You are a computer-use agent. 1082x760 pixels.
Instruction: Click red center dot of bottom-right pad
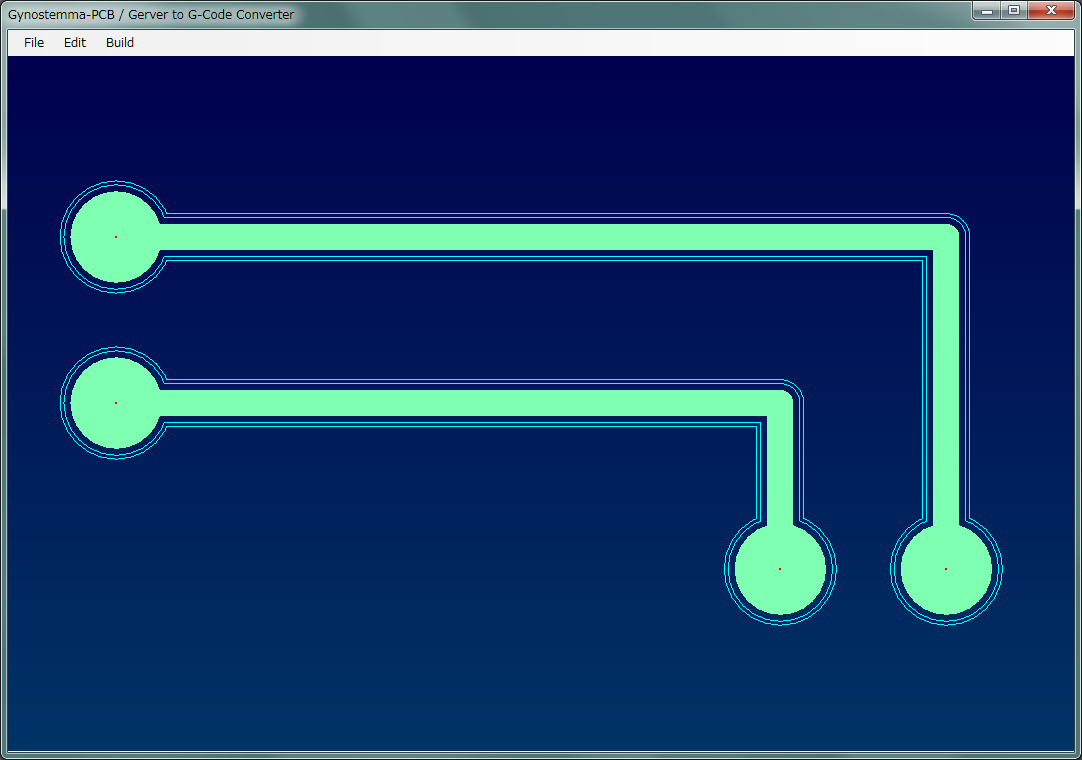[x=946, y=569]
